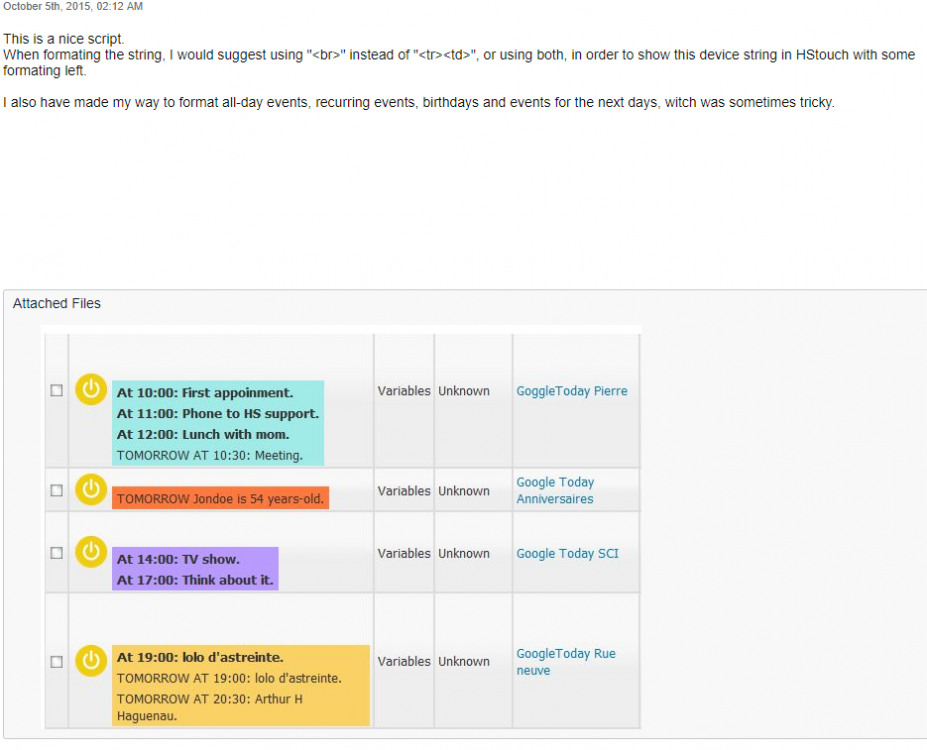Click Variables in the GoggleToday Pierre row

404,391
